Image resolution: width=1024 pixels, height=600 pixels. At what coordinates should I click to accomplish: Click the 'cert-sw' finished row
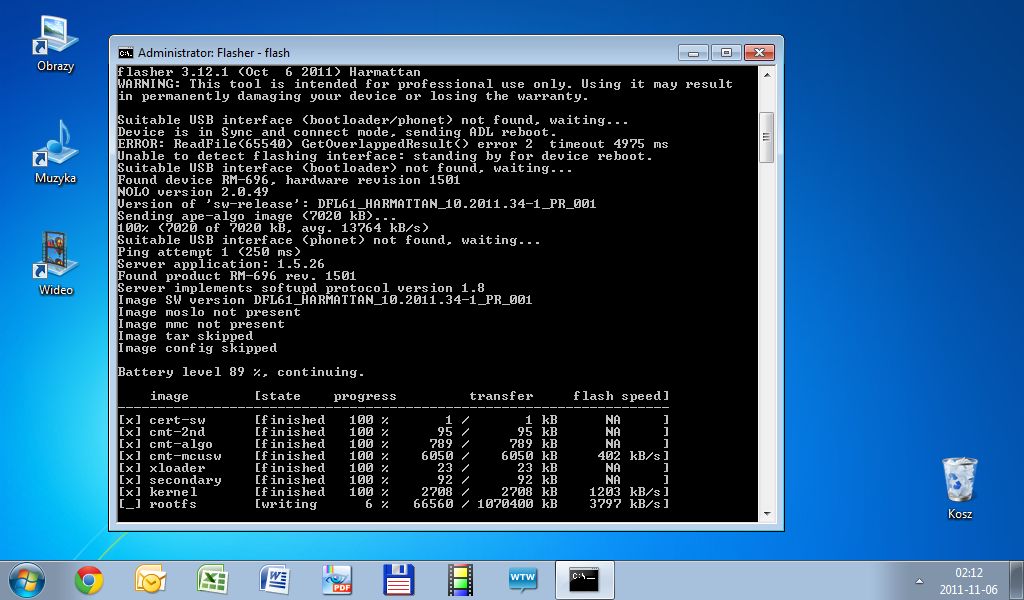[x=394, y=420]
